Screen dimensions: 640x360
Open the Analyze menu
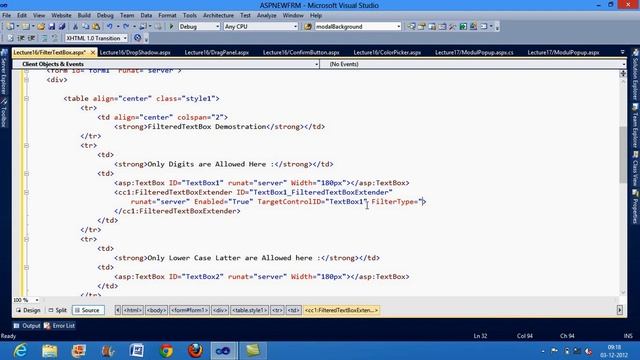(x=267, y=15)
